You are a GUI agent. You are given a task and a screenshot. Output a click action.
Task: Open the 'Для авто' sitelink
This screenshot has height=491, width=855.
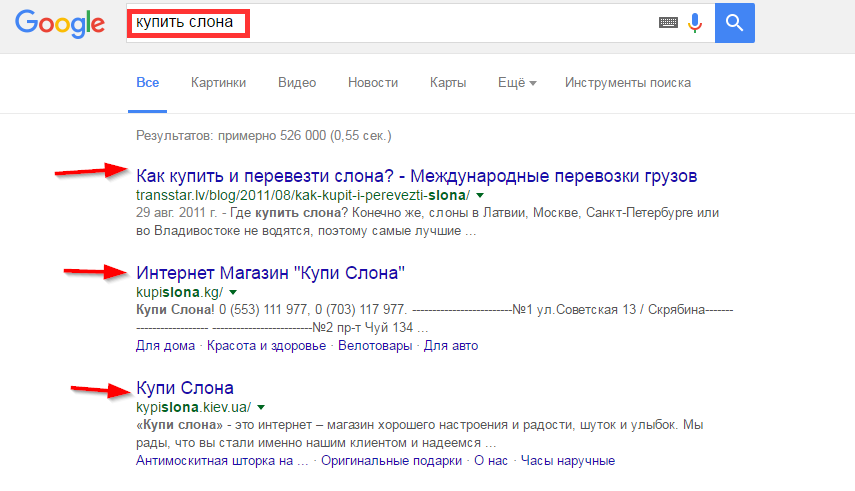pos(451,346)
